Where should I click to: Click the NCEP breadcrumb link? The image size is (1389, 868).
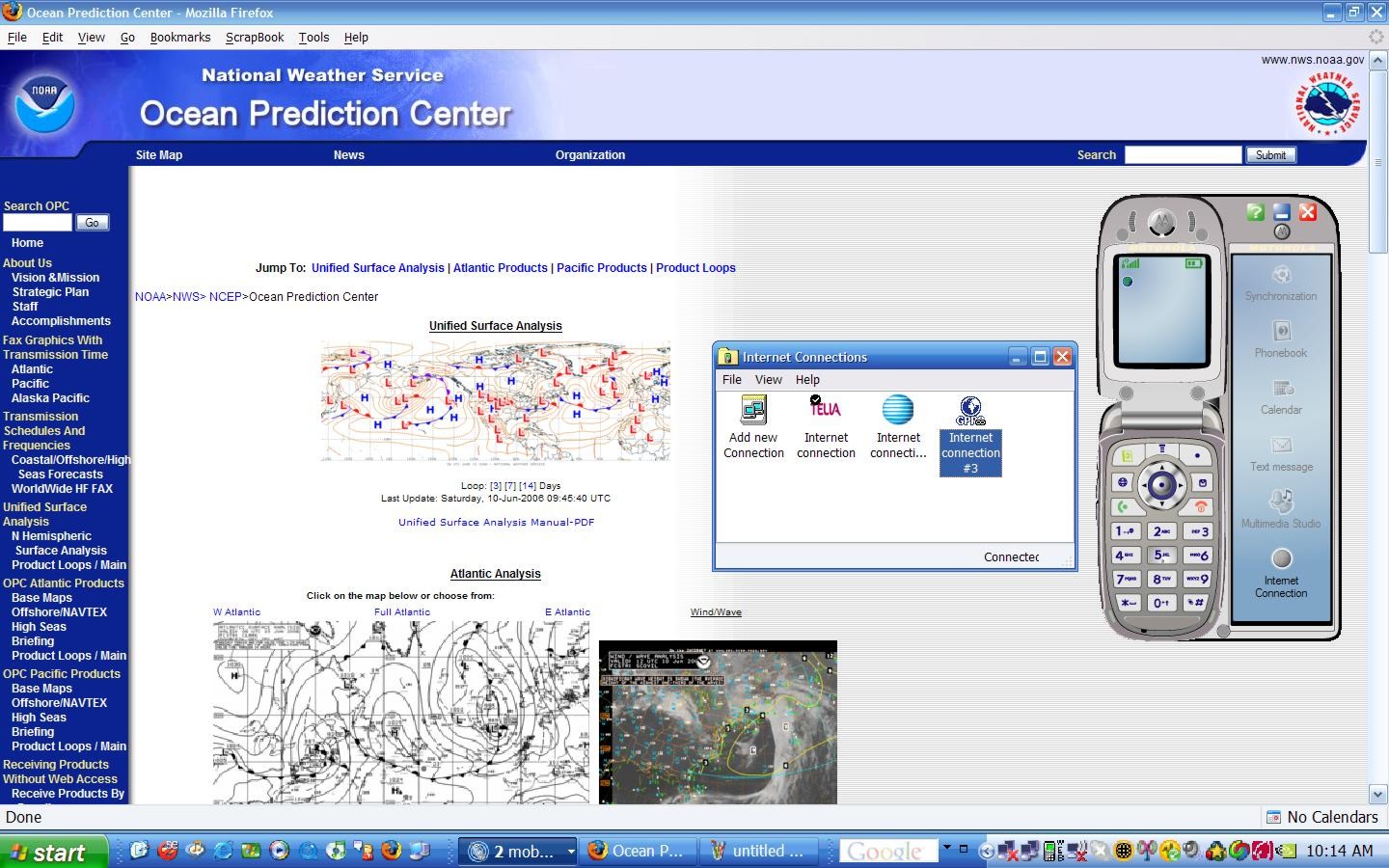[225, 297]
